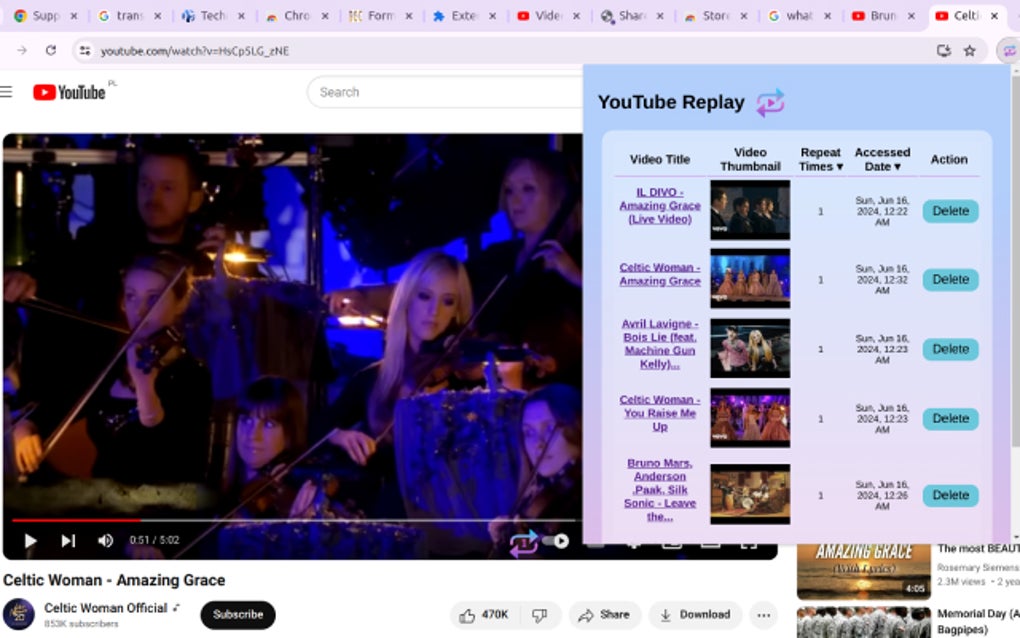1020x638 pixels.
Task: Skip to next video with the next icon
Action: click(68, 540)
